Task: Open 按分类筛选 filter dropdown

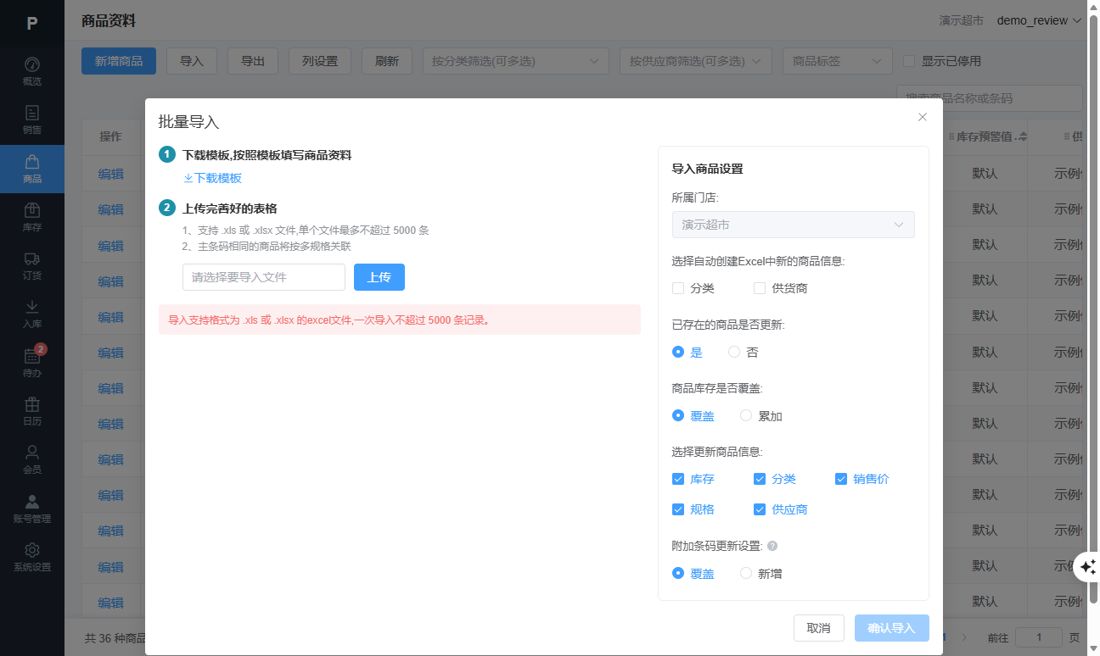Action: pos(515,61)
